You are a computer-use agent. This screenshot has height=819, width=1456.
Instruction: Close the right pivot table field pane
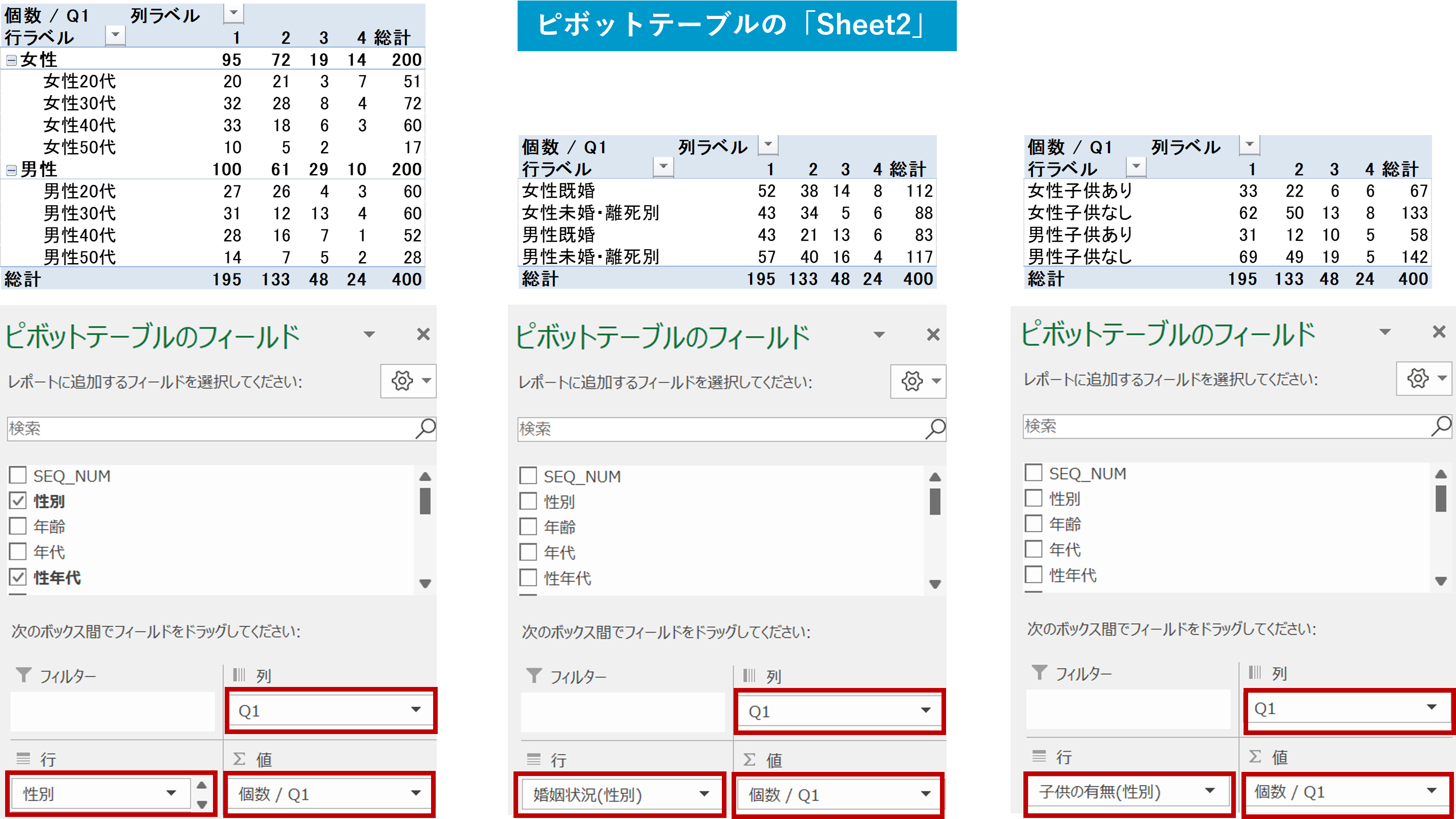1439,332
